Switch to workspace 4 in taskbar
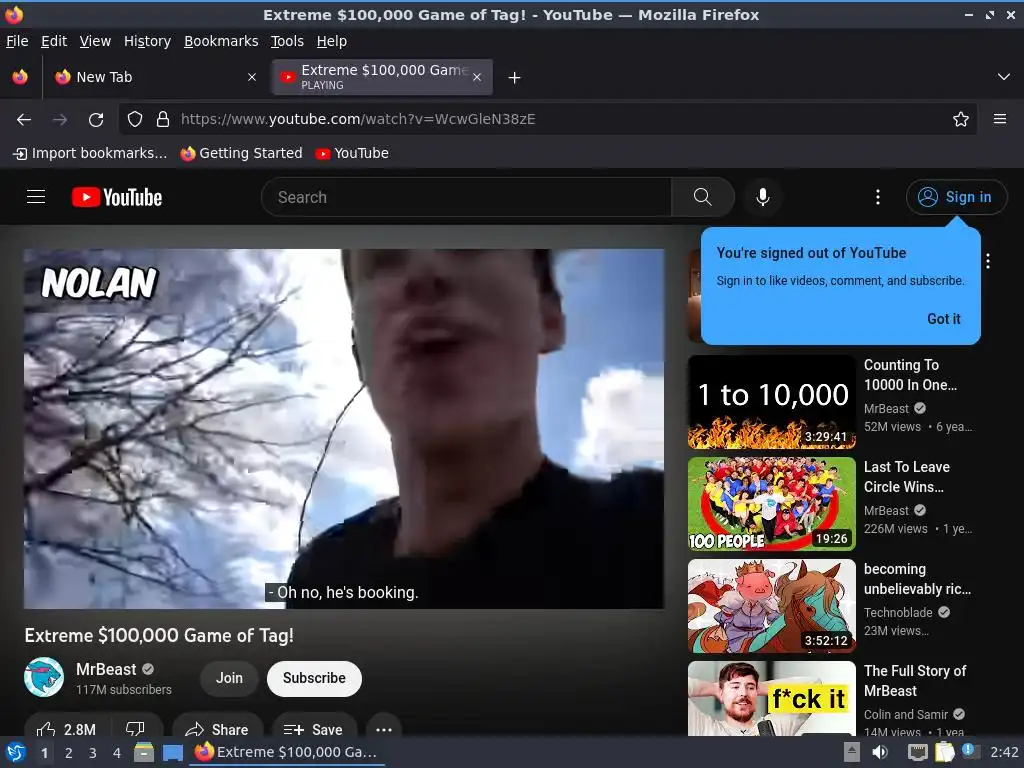This screenshot has height=768, width=1024. 117,753
